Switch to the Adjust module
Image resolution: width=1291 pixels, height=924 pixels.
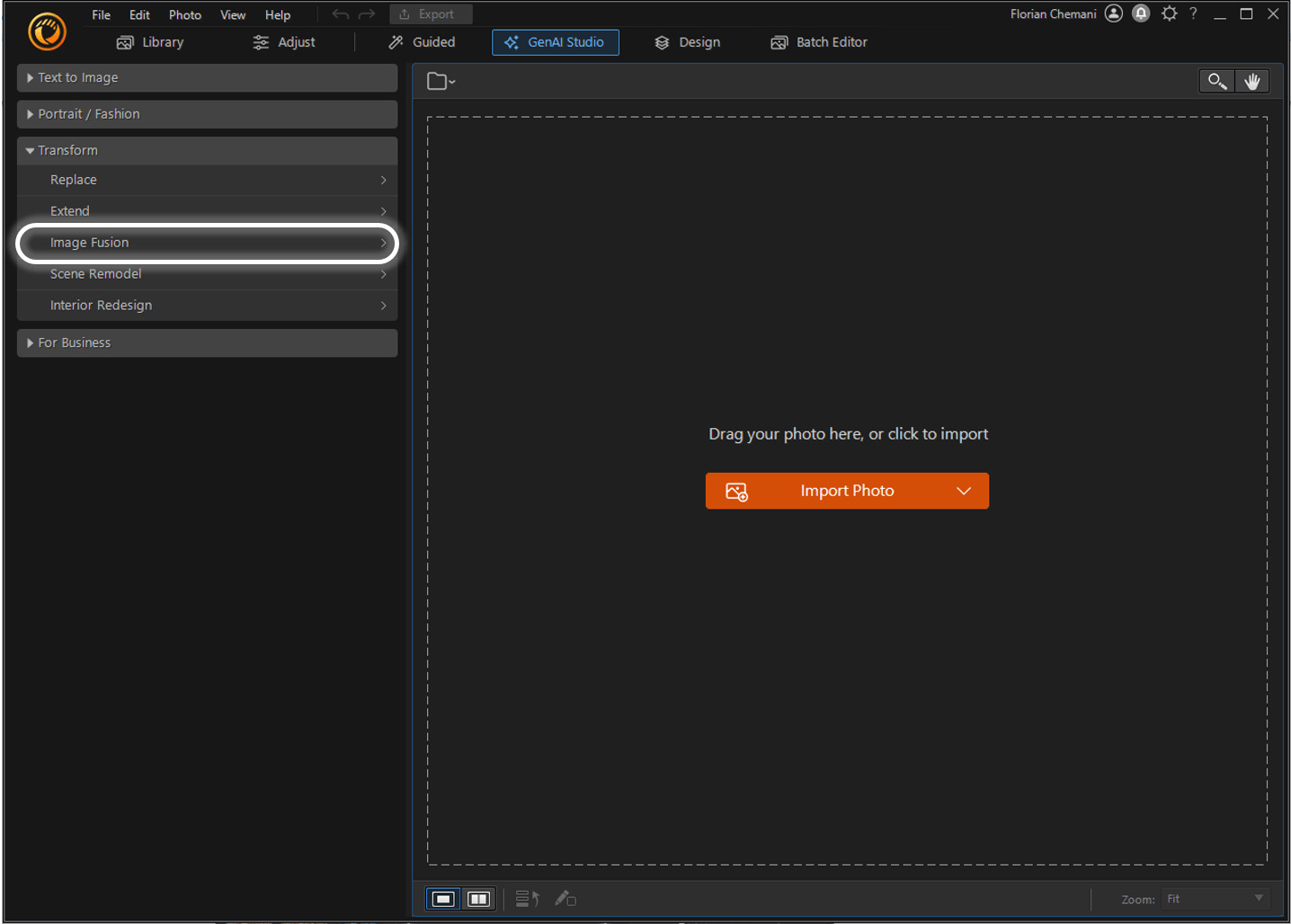point(283,41)
